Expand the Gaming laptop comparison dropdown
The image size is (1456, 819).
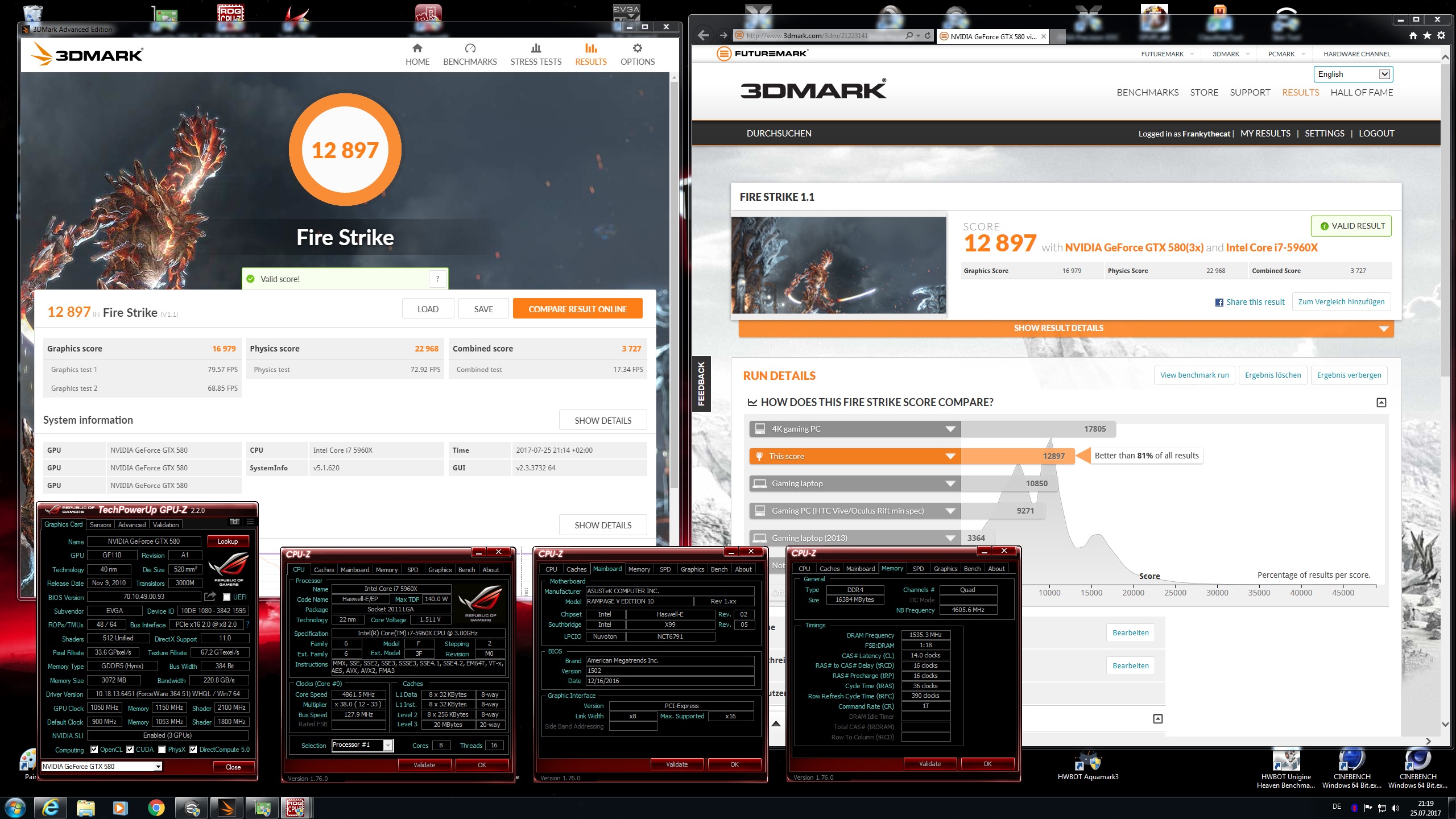pyautogui.click(x=950, y=483)
